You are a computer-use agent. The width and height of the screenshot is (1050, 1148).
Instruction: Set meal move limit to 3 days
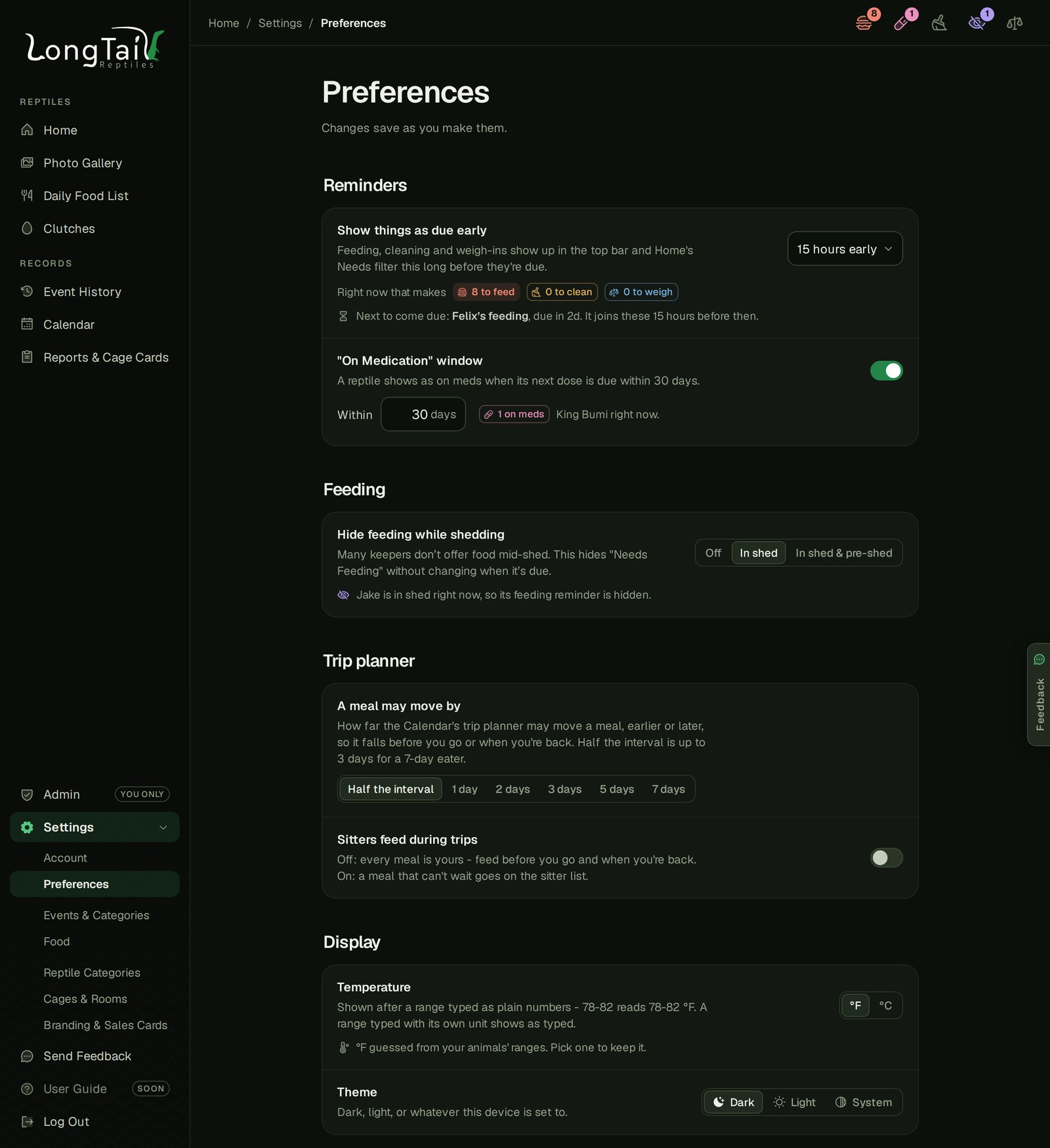point(564,789)
